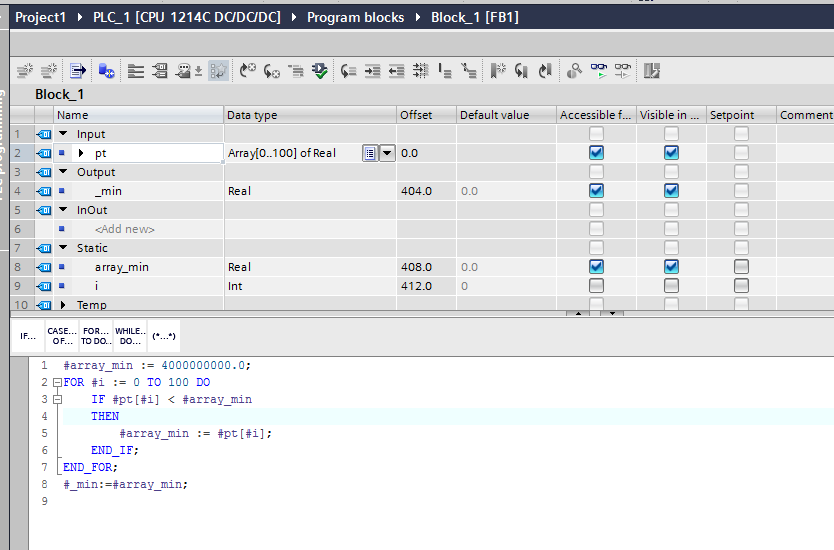834x550 pixels.
Task: Click the last toolbar icon with panel arrow
Action: 652,71
